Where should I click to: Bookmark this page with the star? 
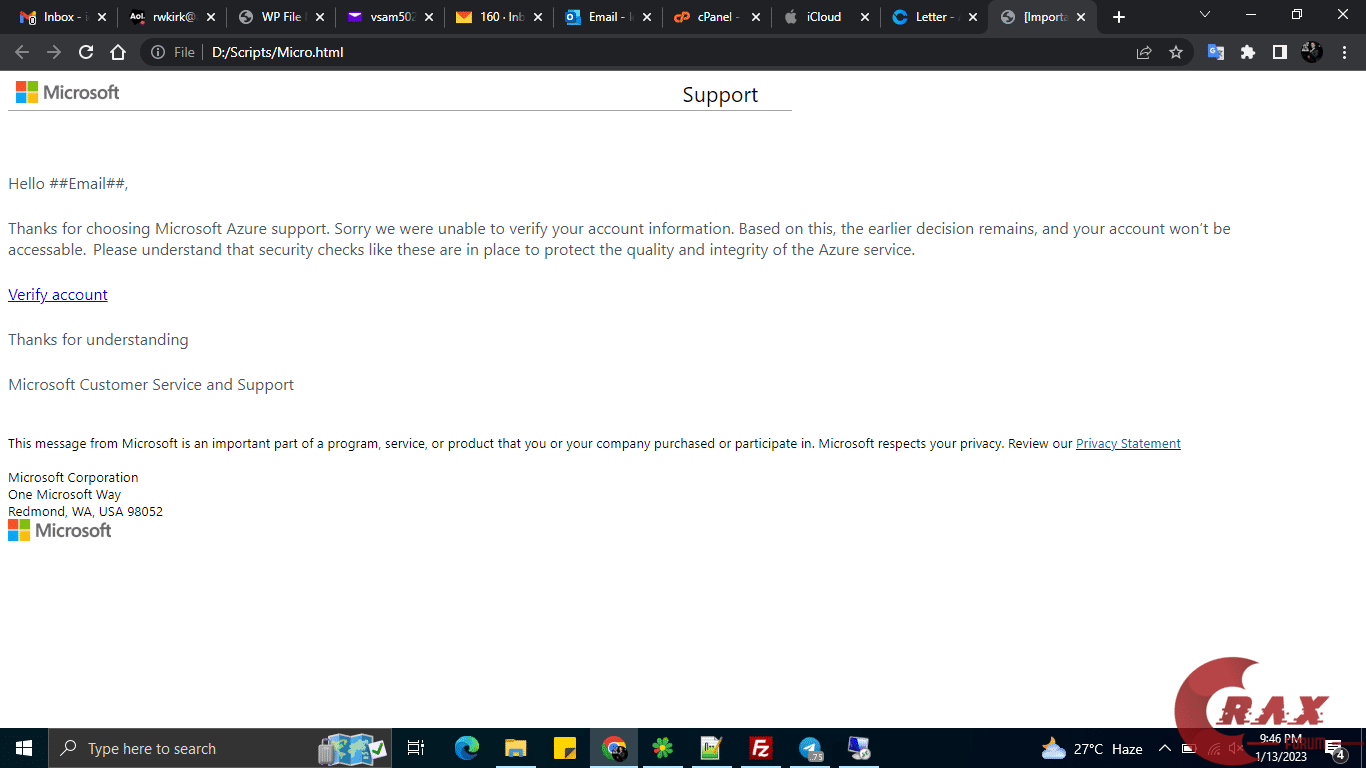coord(1176,52)
